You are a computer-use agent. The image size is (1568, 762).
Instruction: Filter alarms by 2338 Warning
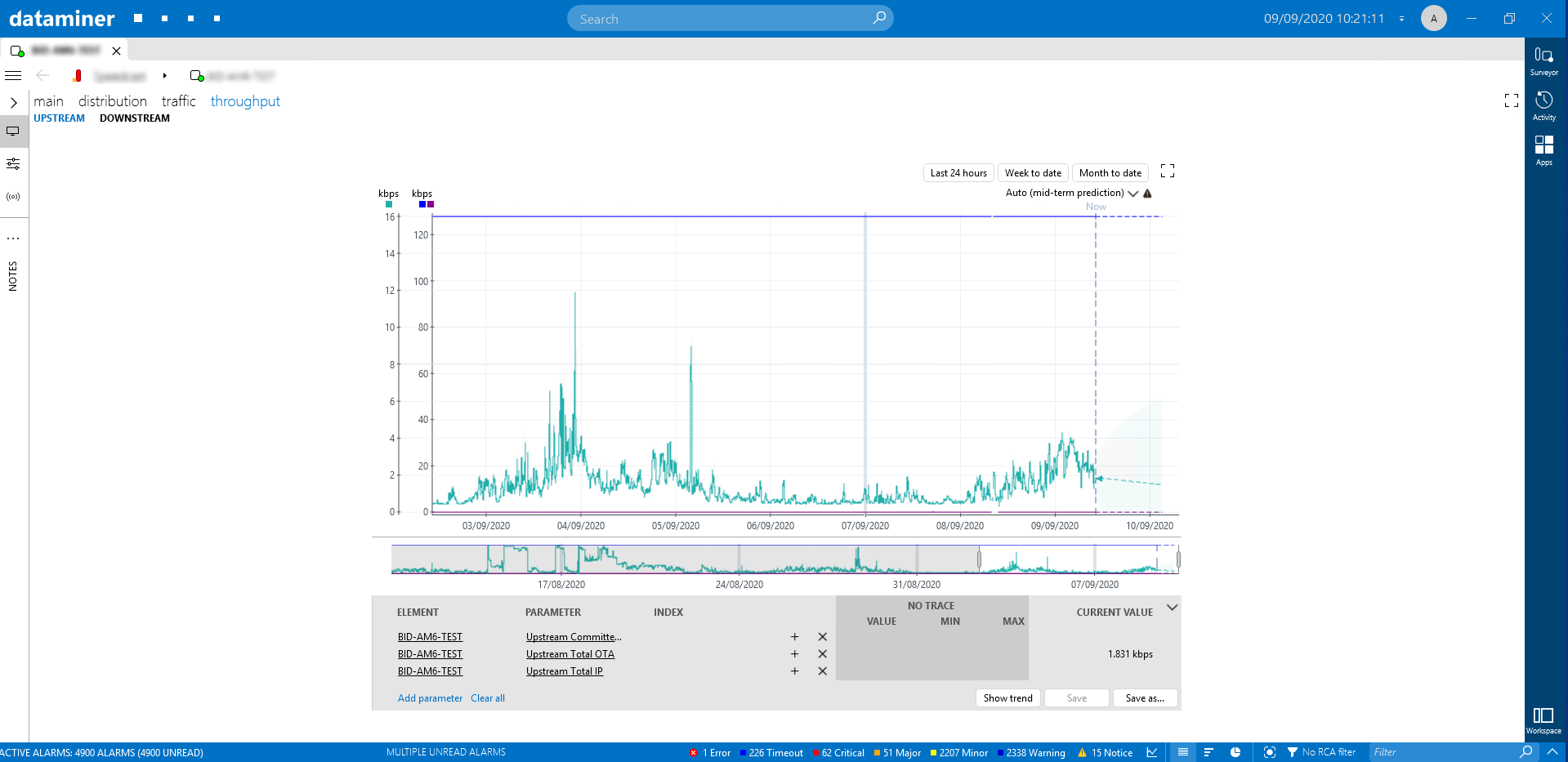1031,753
